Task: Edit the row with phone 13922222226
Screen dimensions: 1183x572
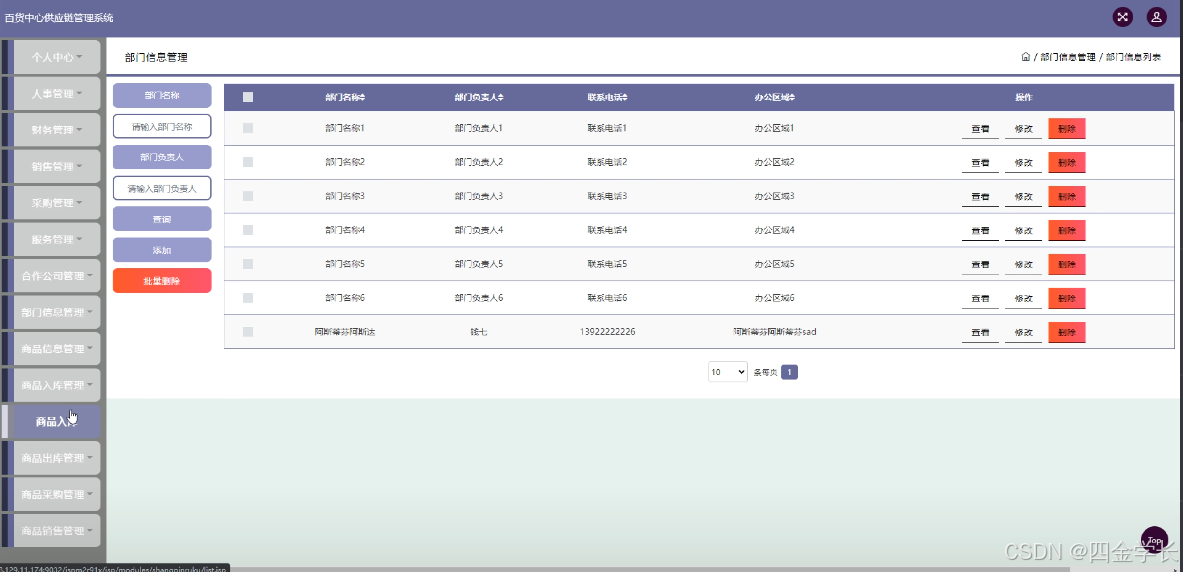Action: click(x=1023, y=333)
